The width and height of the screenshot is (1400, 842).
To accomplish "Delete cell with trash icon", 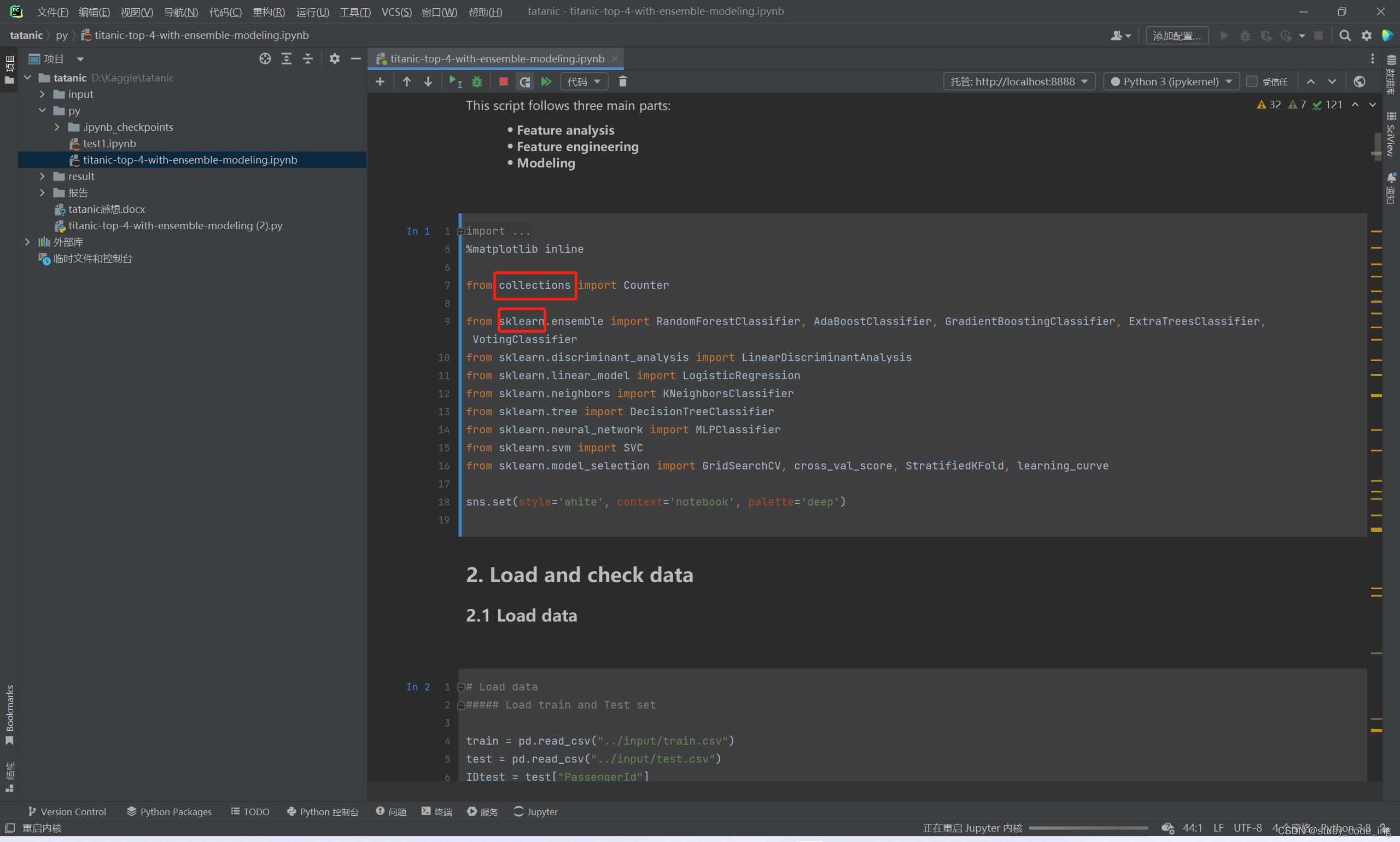I will 622,82.
